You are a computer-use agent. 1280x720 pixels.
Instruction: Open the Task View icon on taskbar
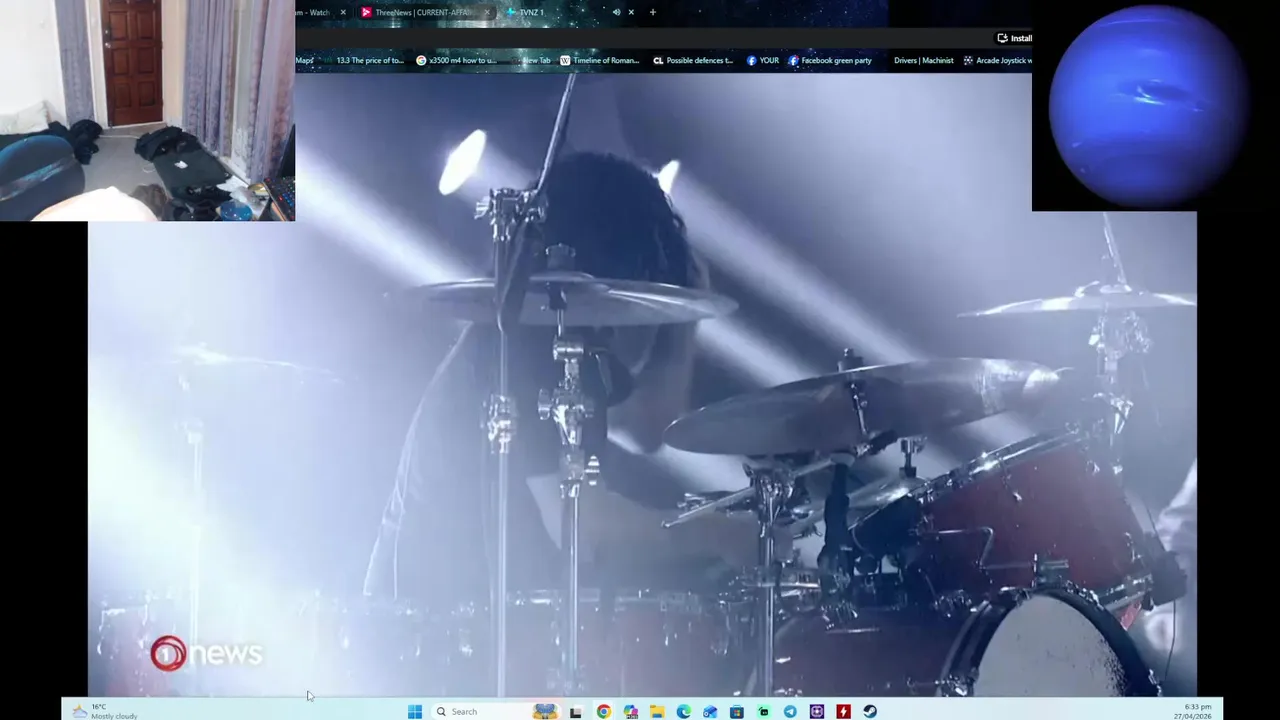tap(576, 711)
